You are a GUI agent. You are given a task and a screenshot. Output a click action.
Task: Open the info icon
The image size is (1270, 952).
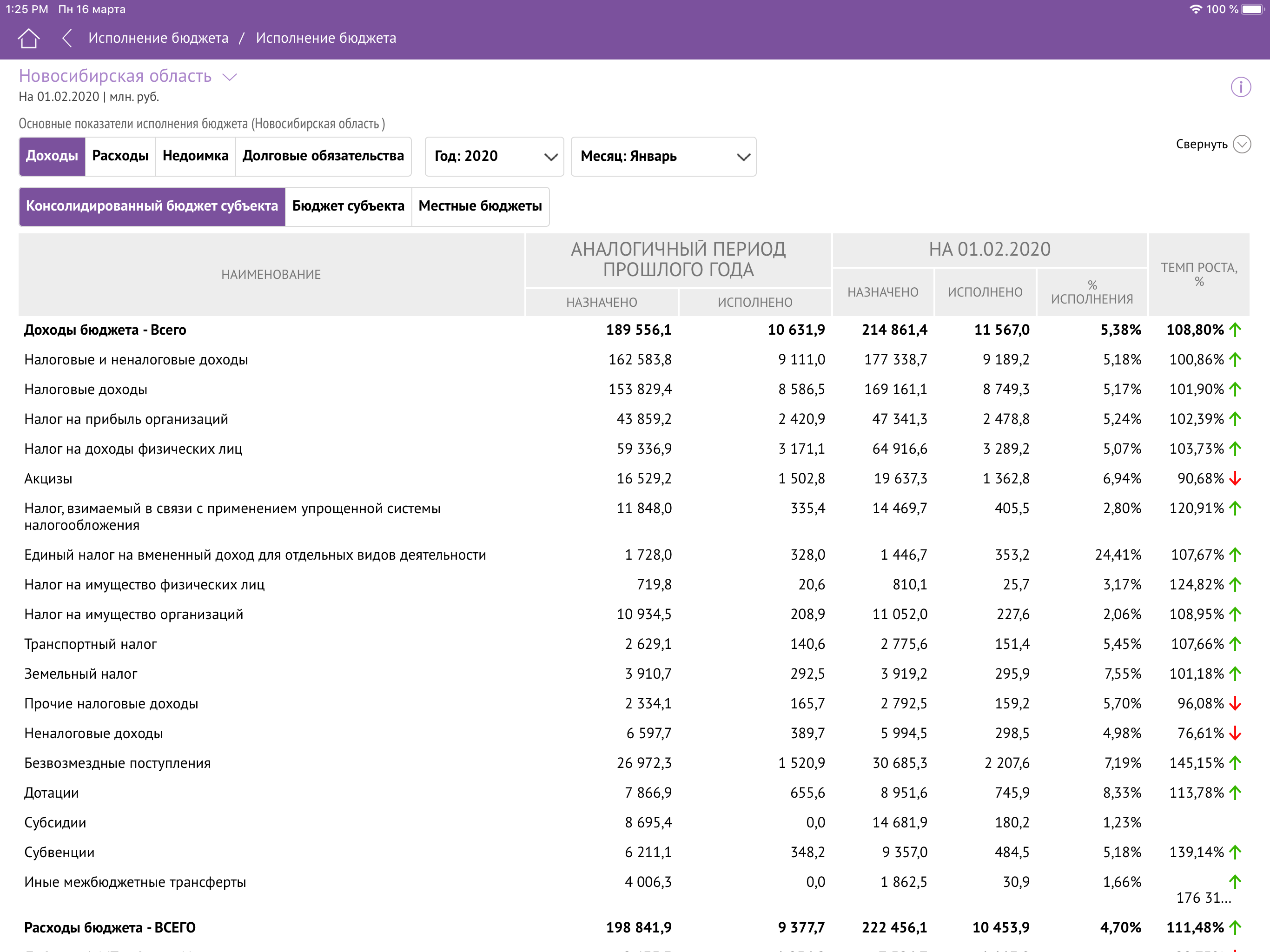[x=1240, y=87]
